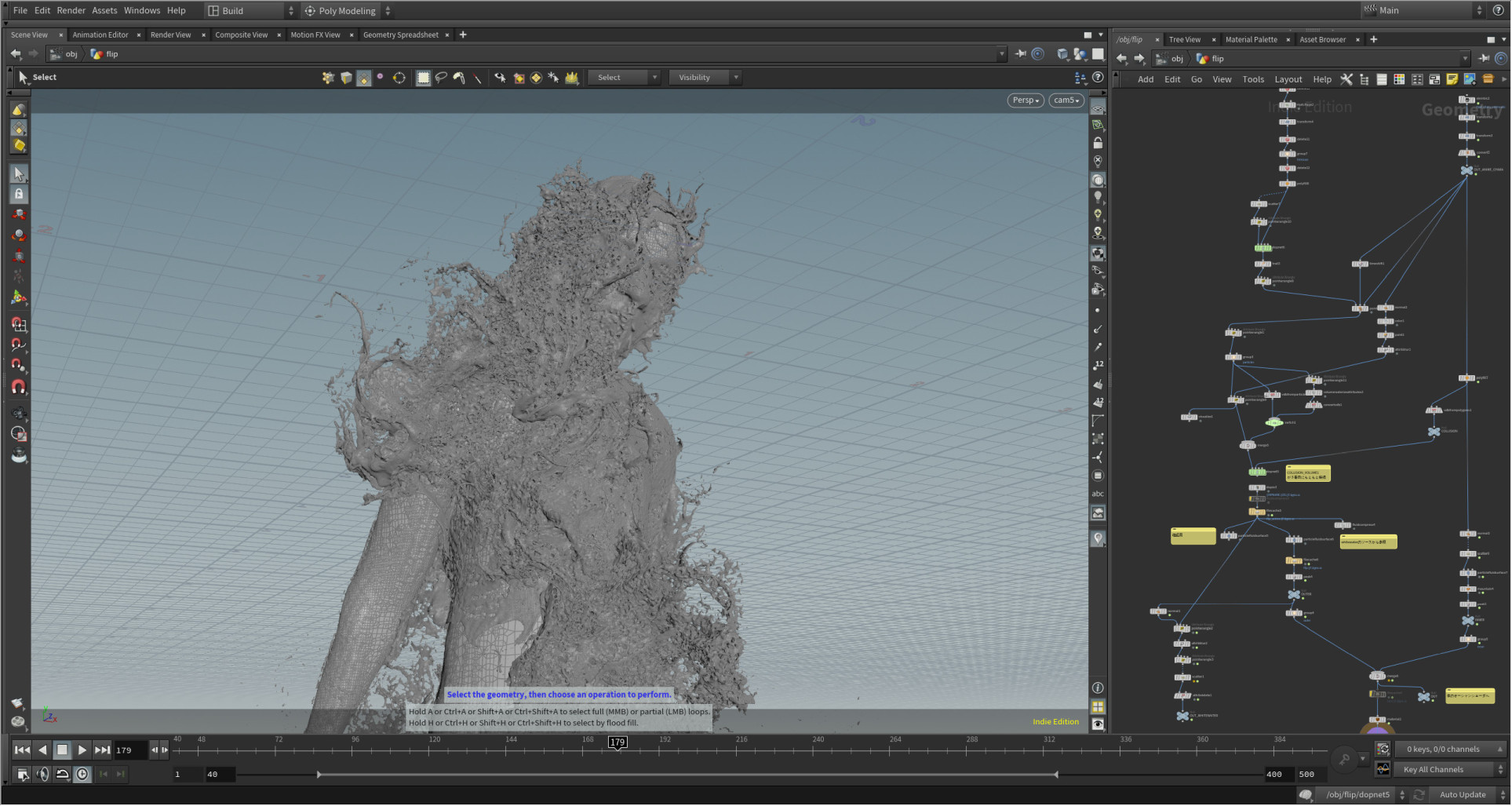The image size is (1512, 806).
Task: Toggle the abc text display option
Action: 1098,494
